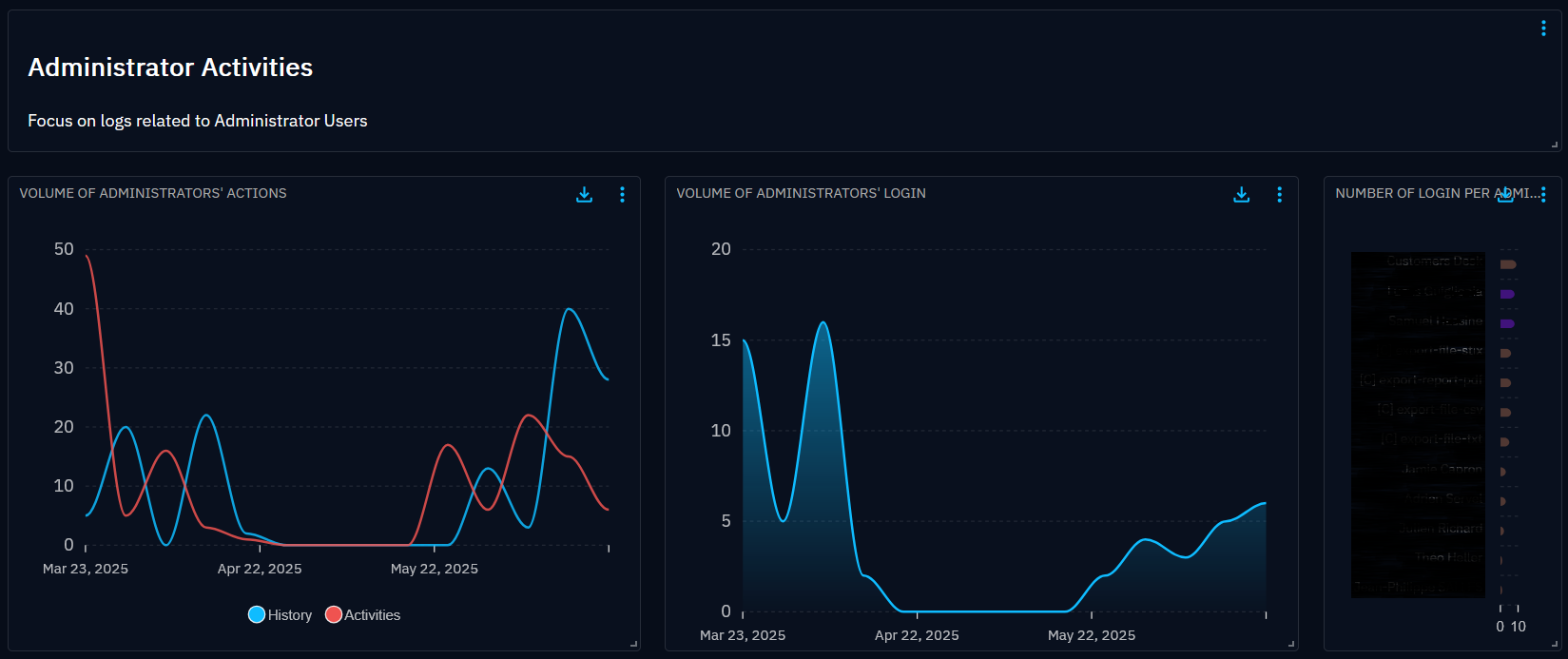Viewport: 1568px width, 659px height.
Task: Grab resize handle of Administrators' Login widget
Action: pos(1290,644)
